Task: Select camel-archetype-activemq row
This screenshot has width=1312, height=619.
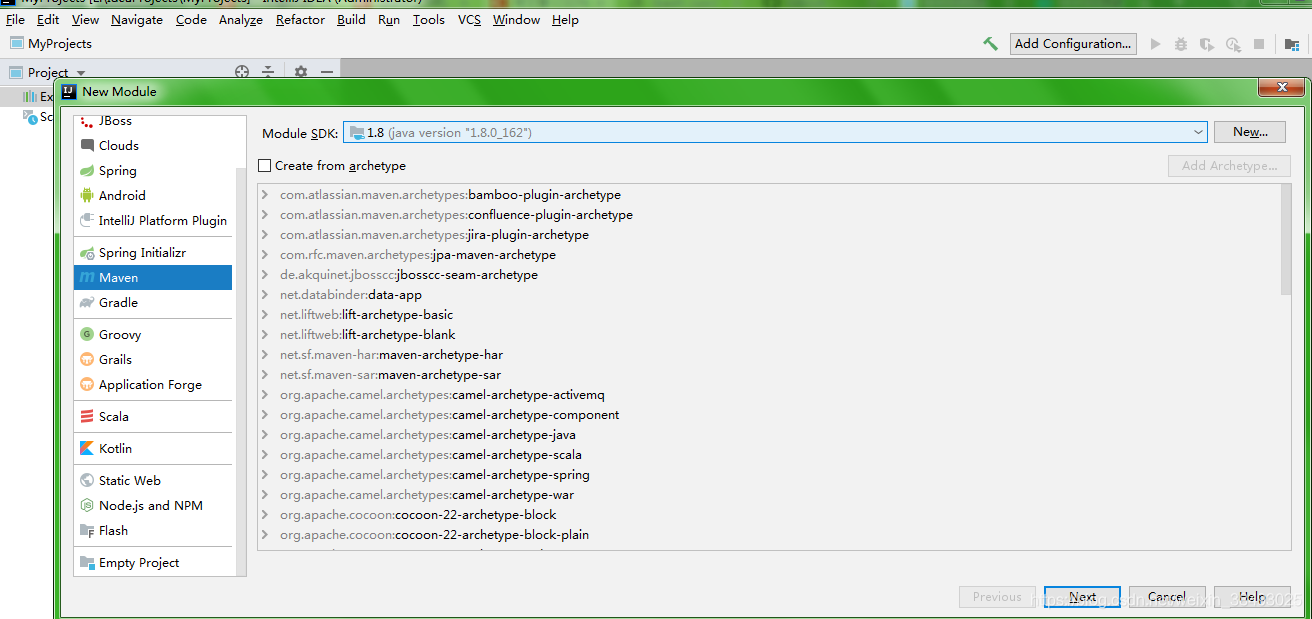Action: [x=769, y=395]
